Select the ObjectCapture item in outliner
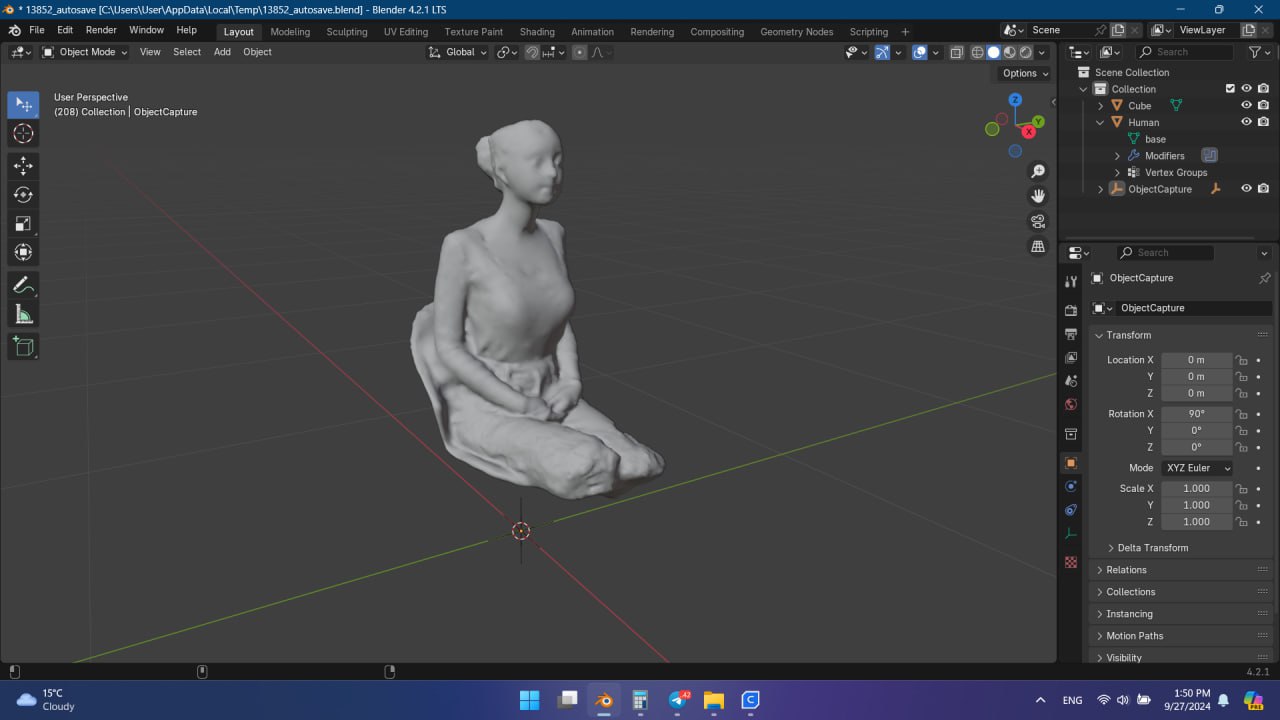 click(1160, 189)
